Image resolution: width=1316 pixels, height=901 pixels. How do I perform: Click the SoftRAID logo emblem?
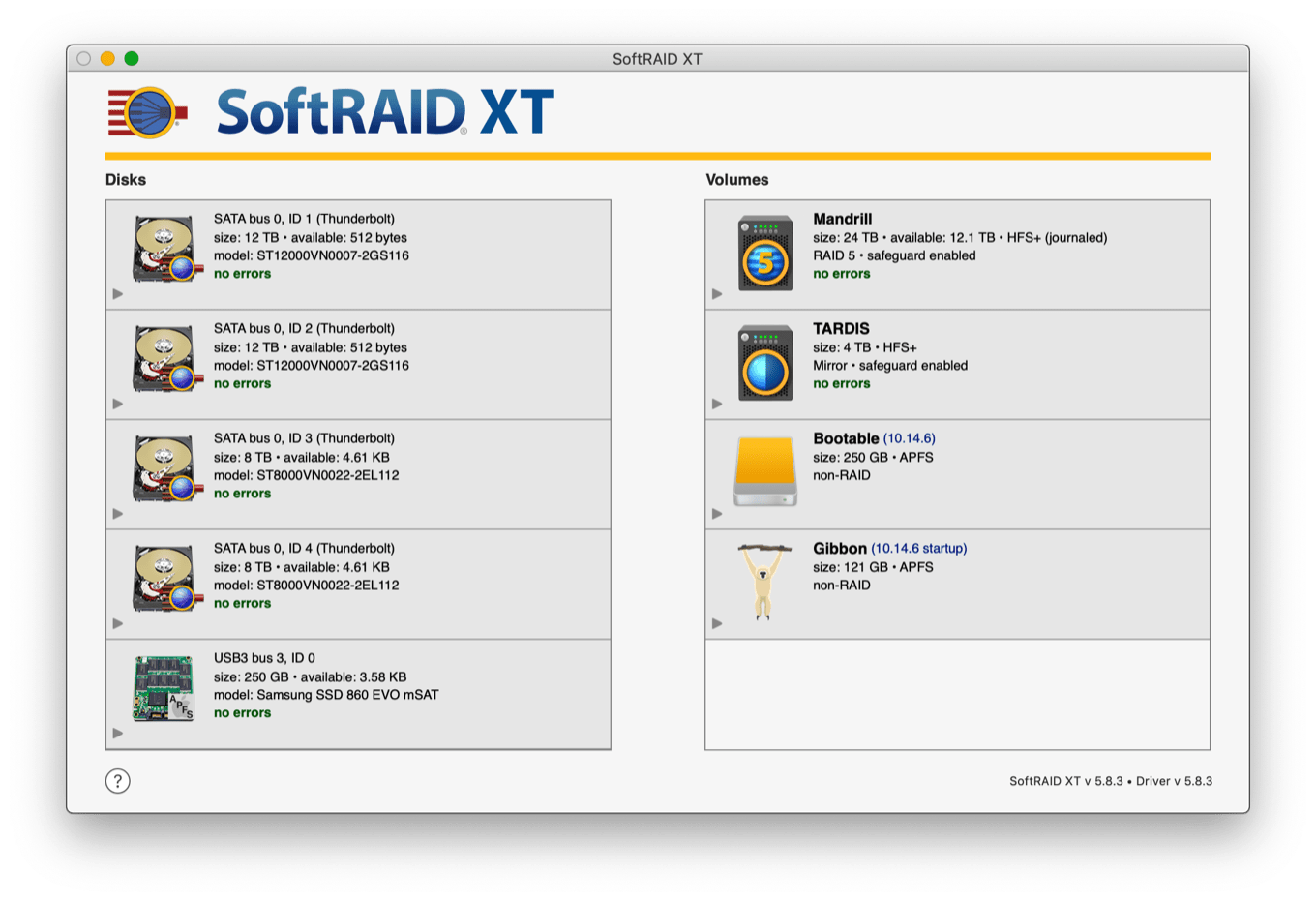click(x=147, y=112)
